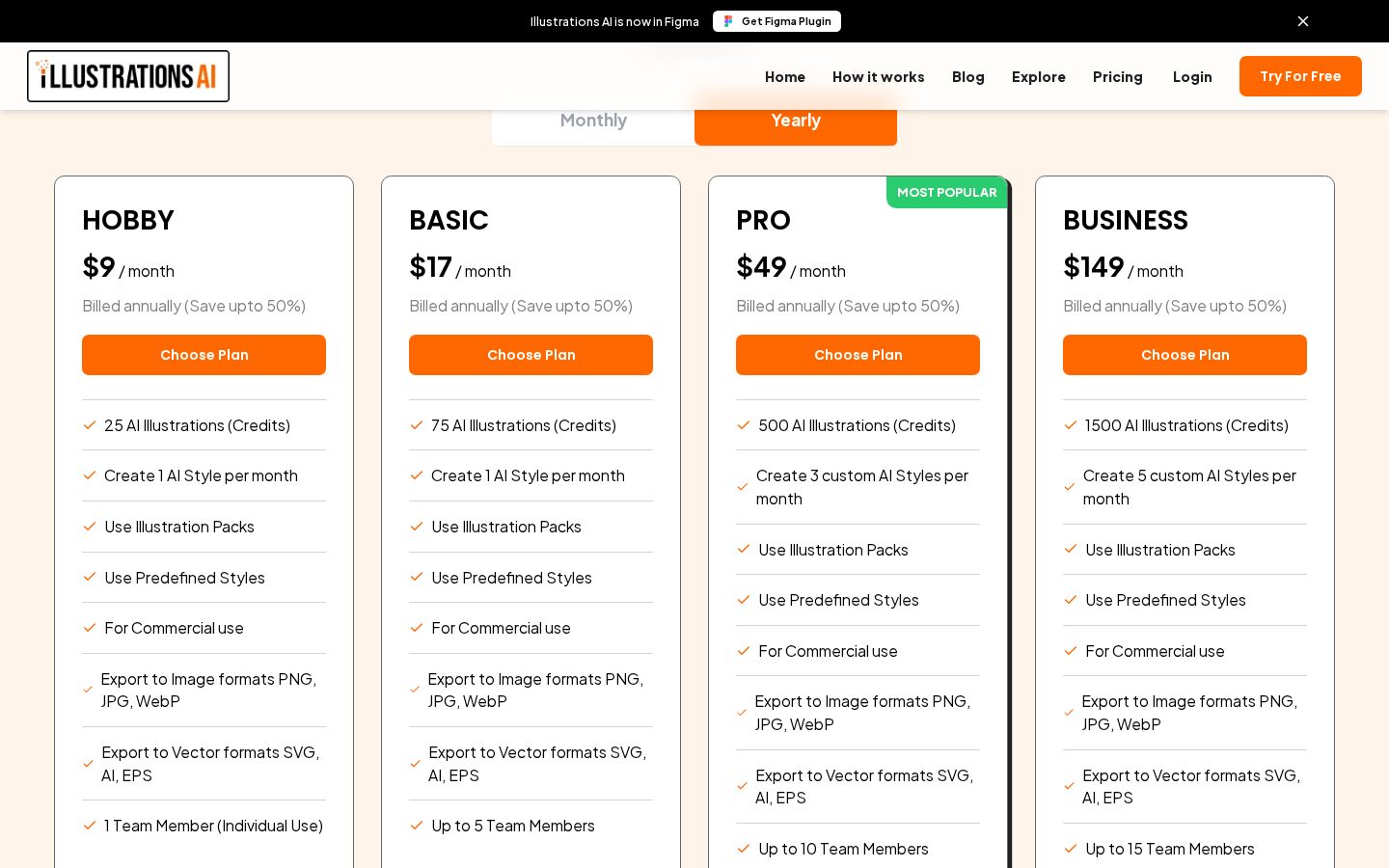
Task: Click the $9 / month Hobby price
Action: point(128,267)
